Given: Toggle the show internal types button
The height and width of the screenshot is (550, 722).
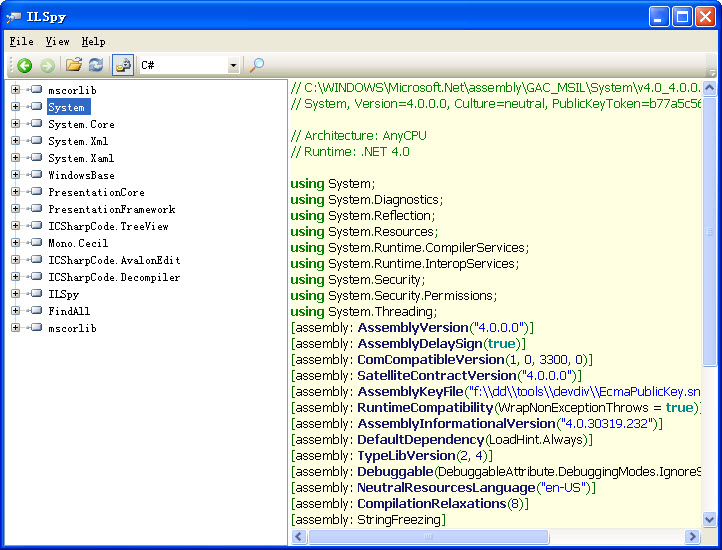Looking at the screenshot, I should 123,65.
